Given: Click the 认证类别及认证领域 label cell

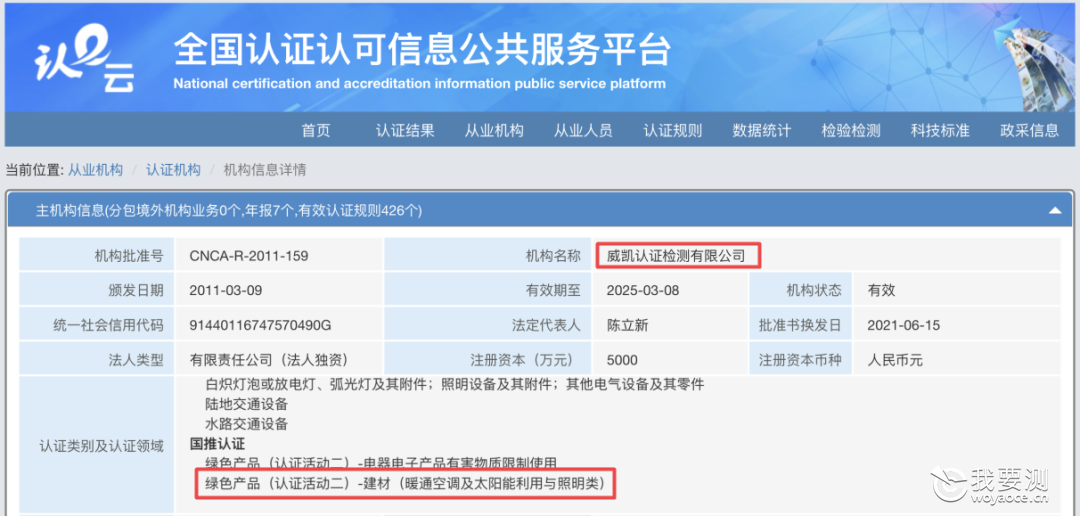Looking at the screenshot, I should click(97, 446).
